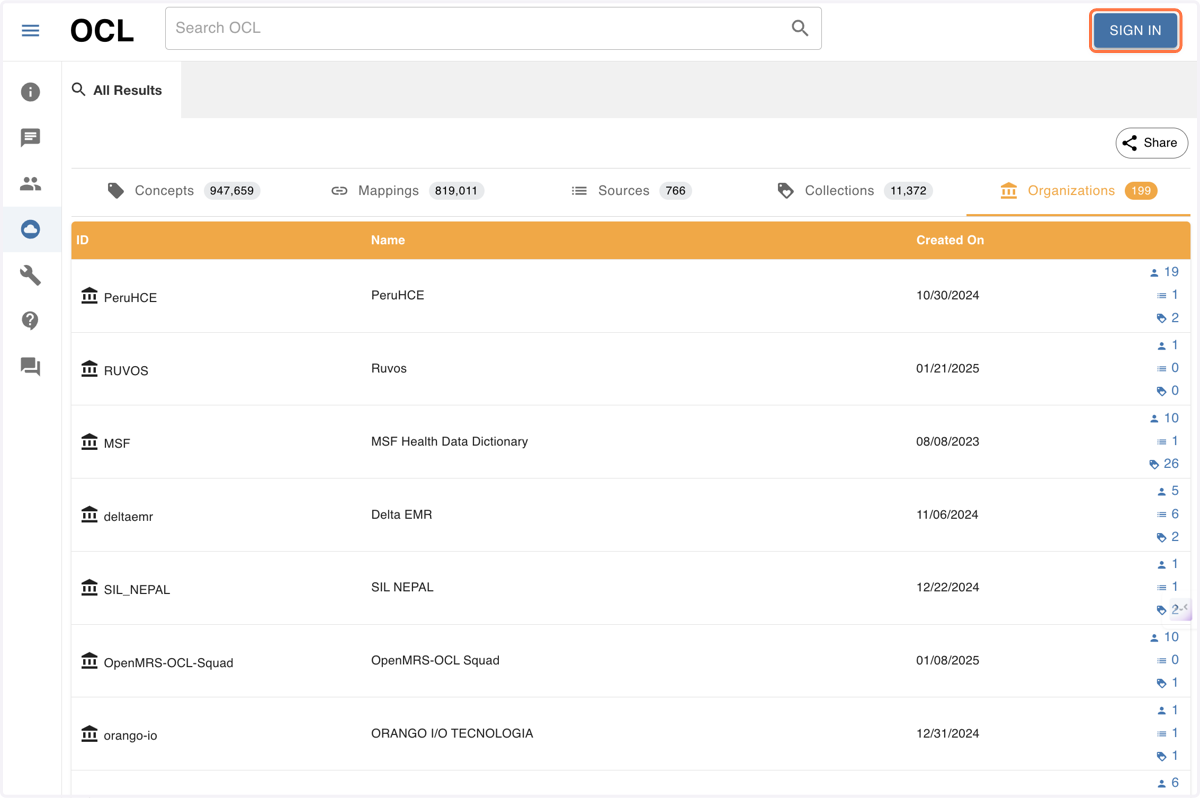Click the OpenMRS-OCL Squad name cell

(x=435, y=660)
